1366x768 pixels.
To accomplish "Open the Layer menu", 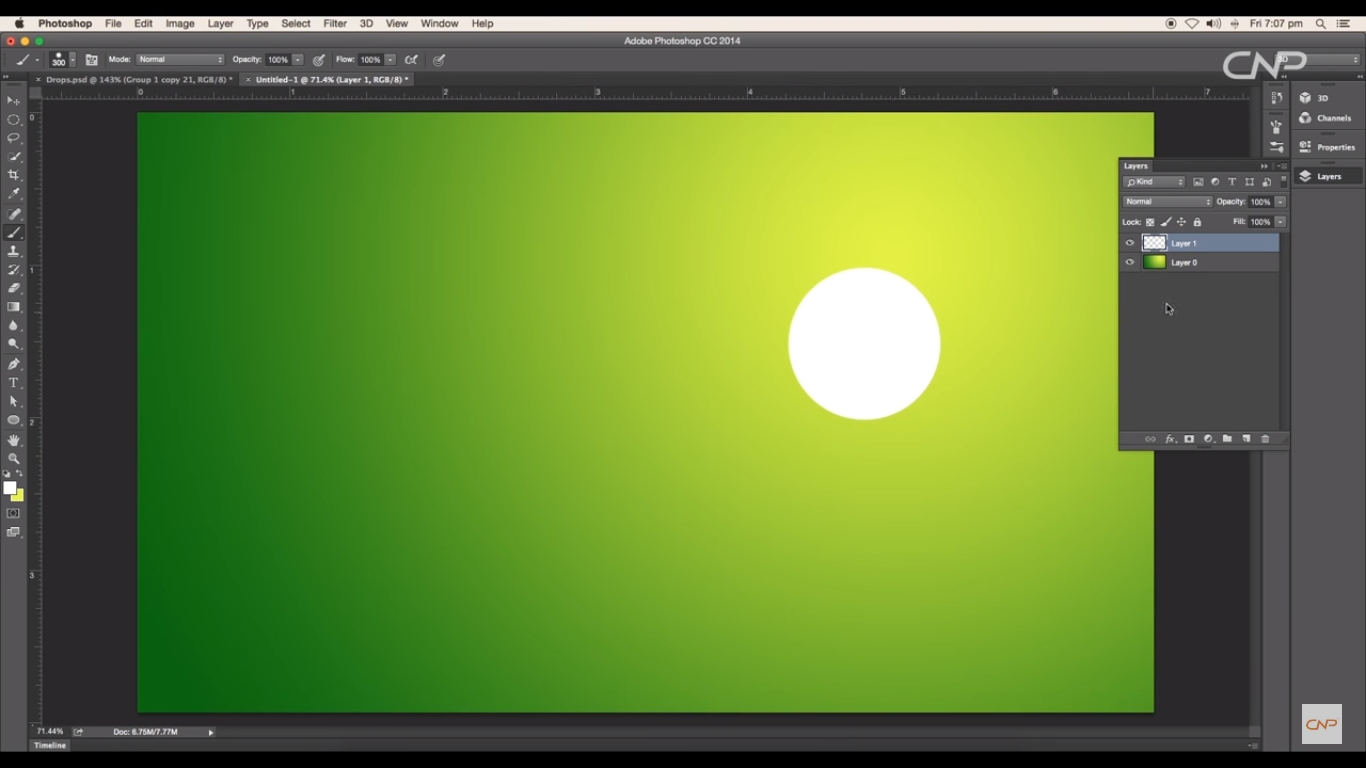I will [x=220, y=23].
